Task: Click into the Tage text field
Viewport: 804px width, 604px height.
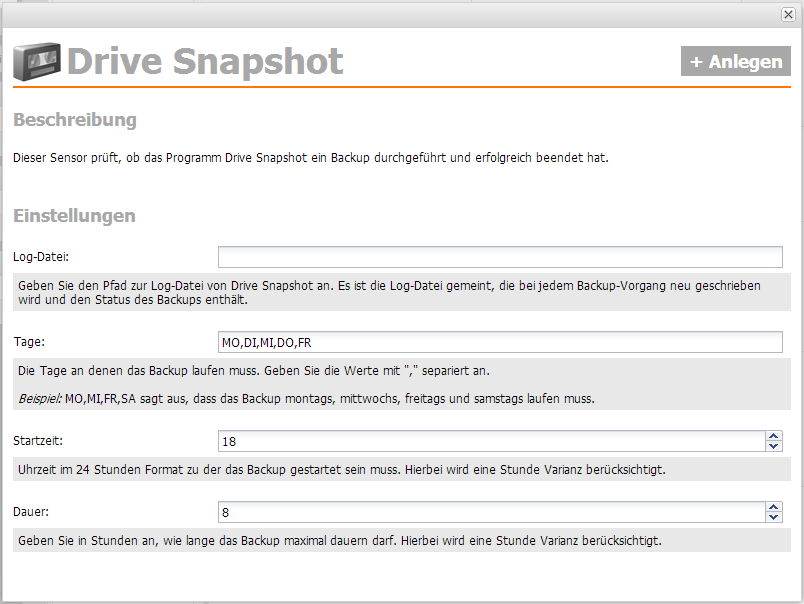Action: 499,343
